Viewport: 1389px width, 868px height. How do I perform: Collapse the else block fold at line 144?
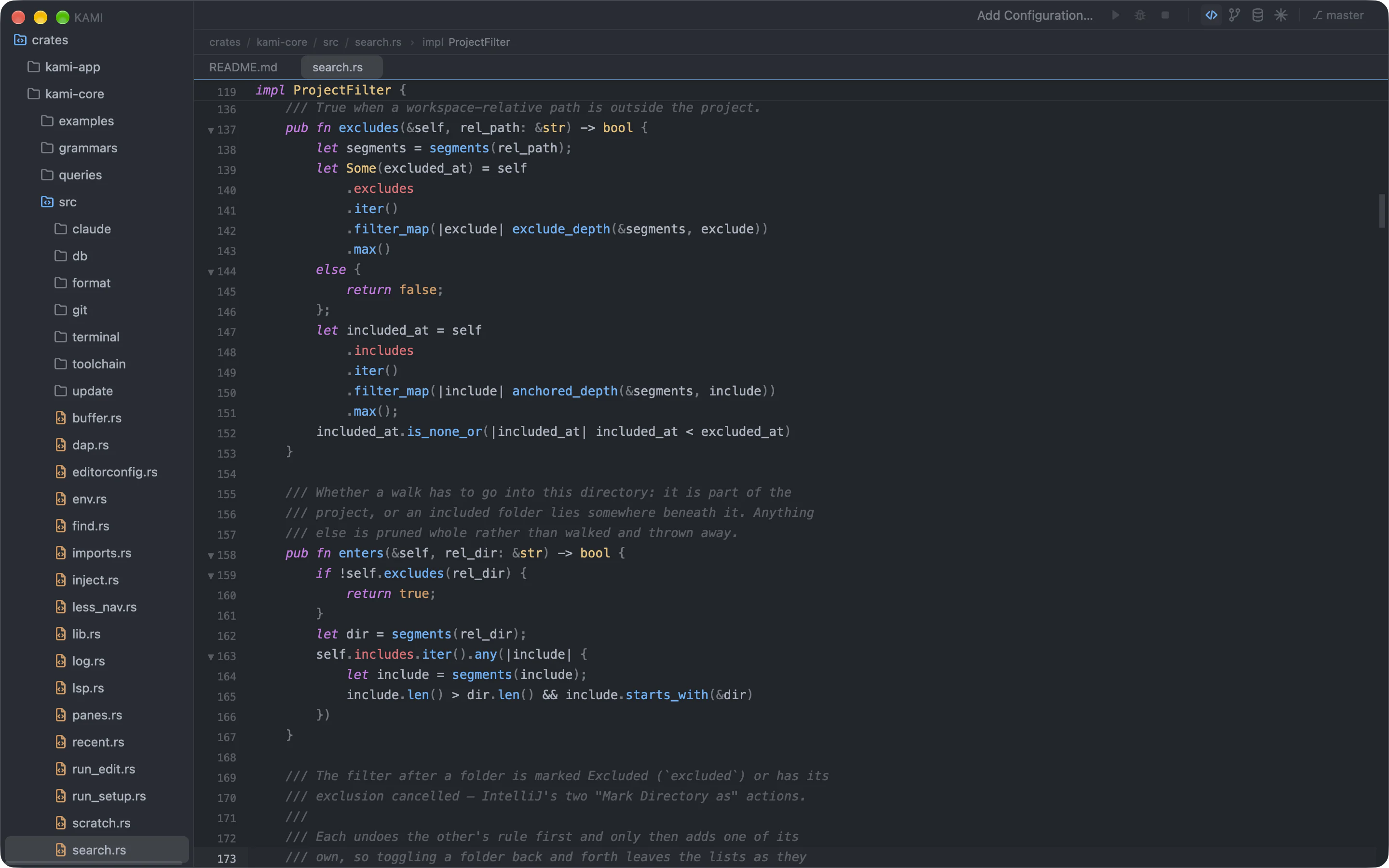[211, 272]
